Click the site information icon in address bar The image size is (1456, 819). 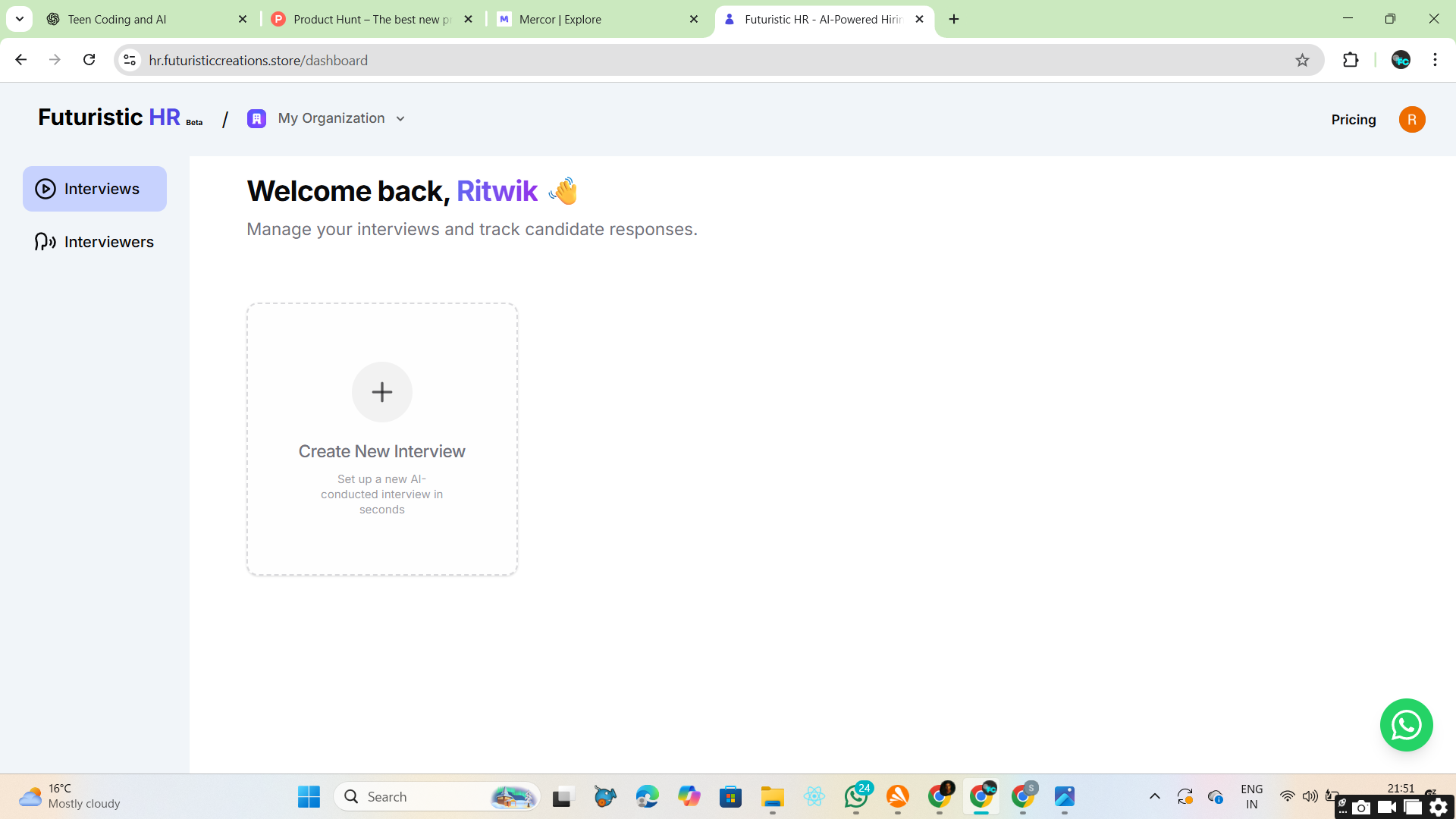coord(130,60)
